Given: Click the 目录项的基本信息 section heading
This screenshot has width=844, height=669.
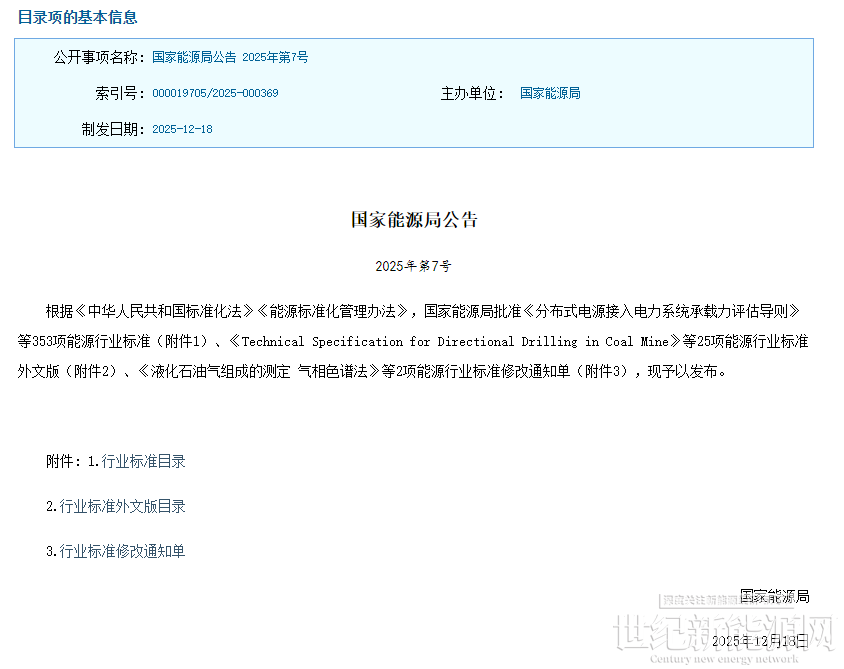Looking at the screenshot, I should tap(78, 17).
